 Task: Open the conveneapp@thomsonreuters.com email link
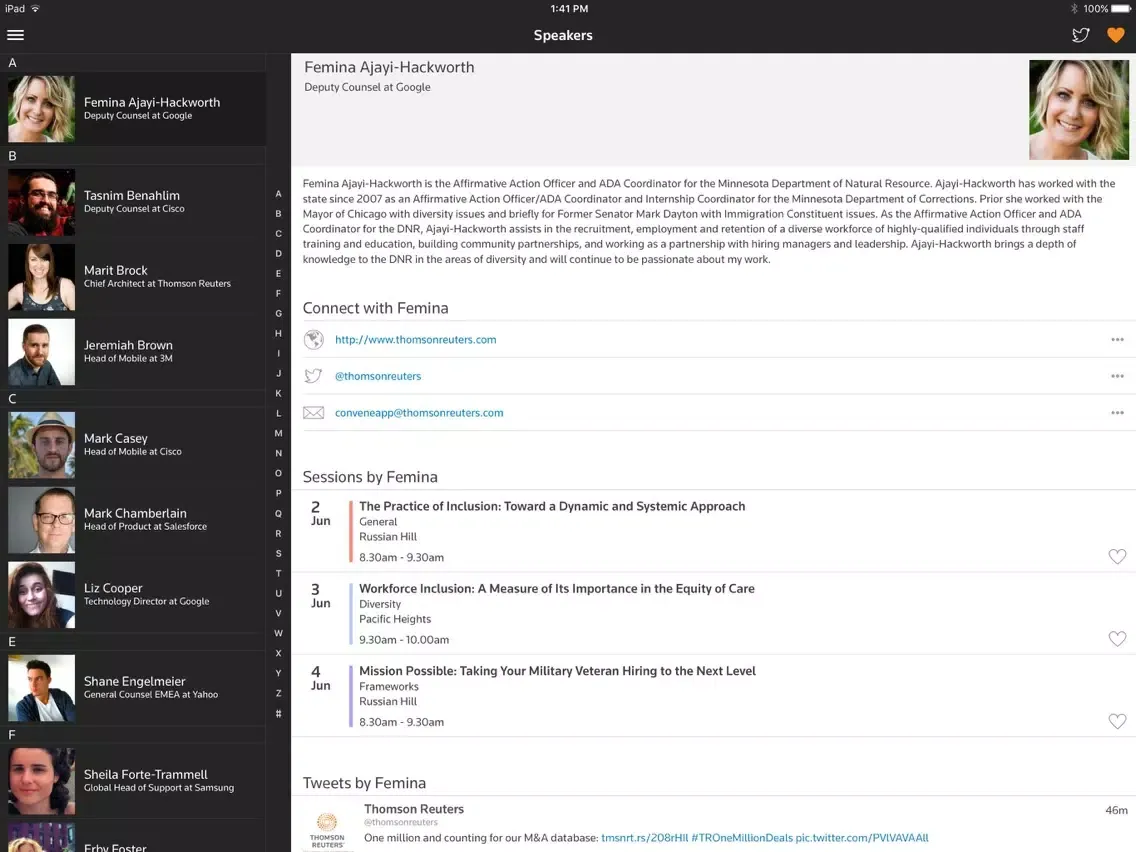pos(419,413)
